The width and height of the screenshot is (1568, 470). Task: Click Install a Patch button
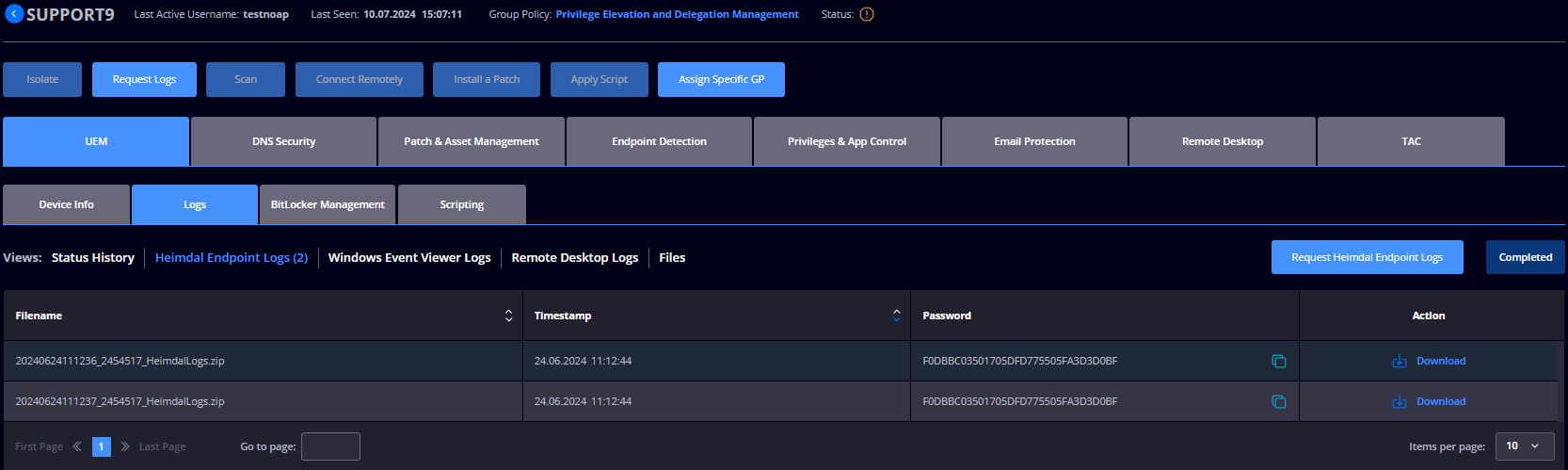[487, 79]
